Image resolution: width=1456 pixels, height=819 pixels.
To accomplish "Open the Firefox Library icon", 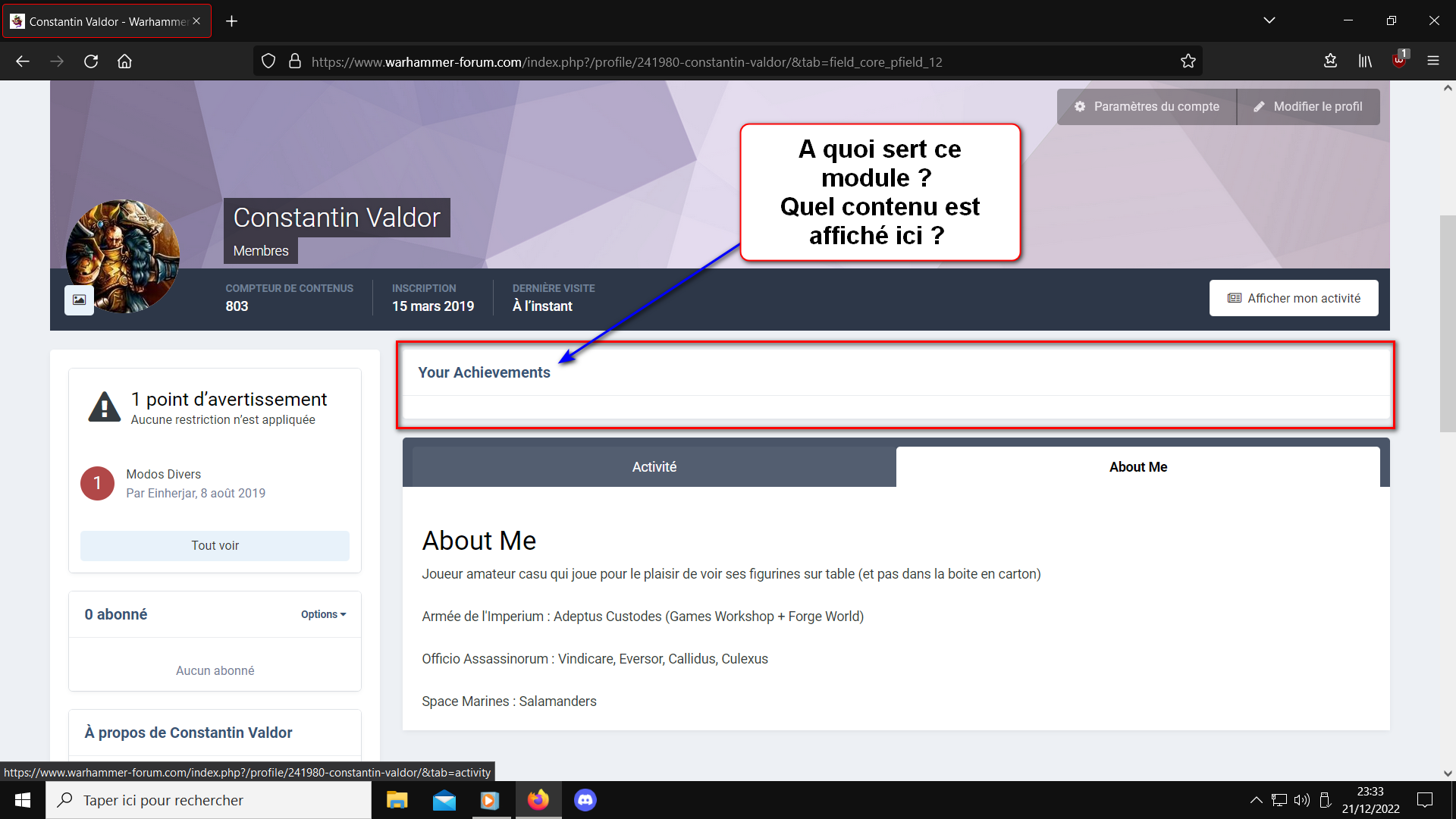I will point(1365,61).
